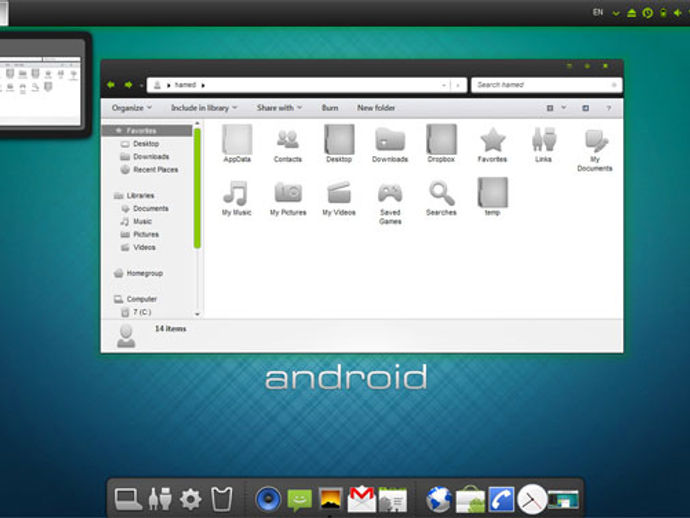Viewport: 690px width, 518px height.
Task: Launch the blue speaker music app
Action: [x=268, y=500]
